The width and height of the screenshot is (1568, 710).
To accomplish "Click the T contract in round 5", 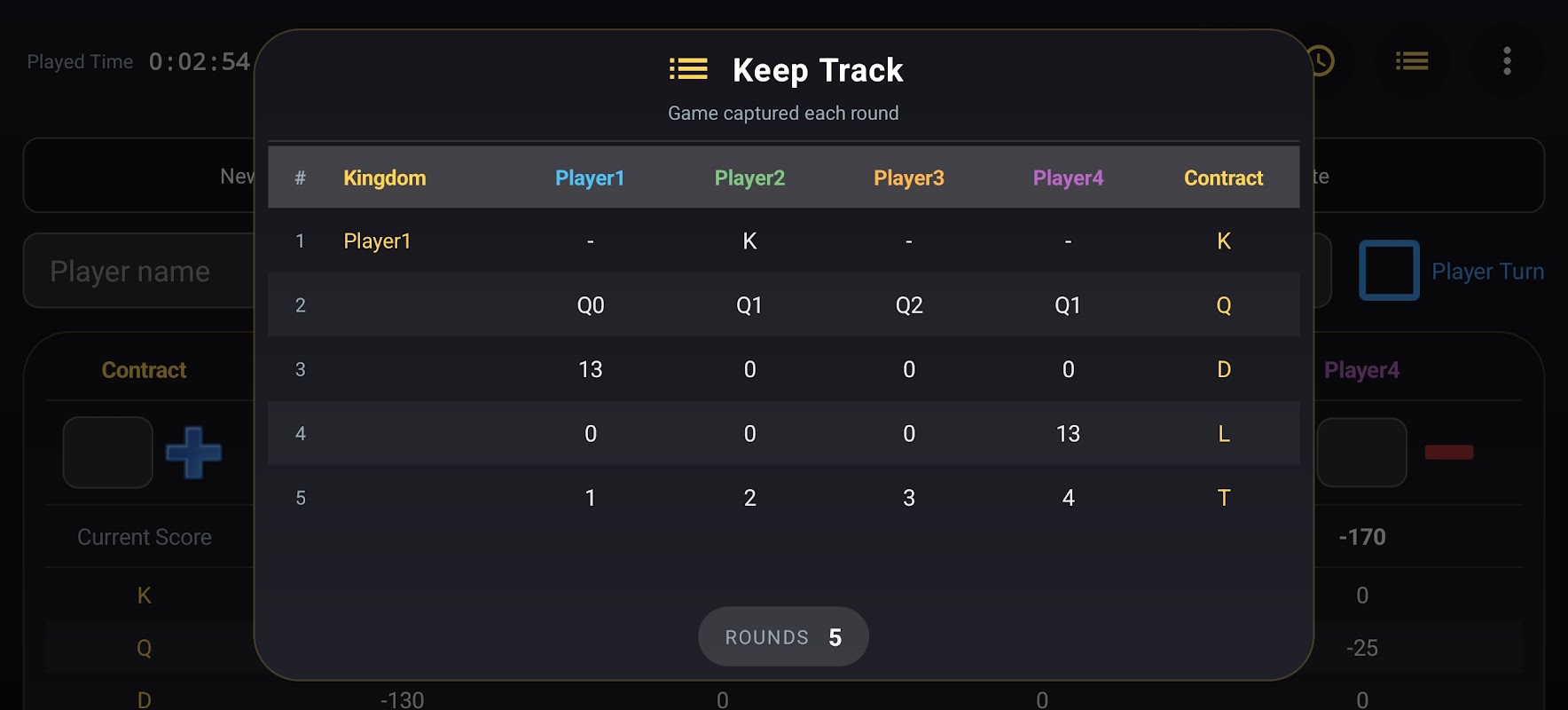I will [x=1224, y=498].
